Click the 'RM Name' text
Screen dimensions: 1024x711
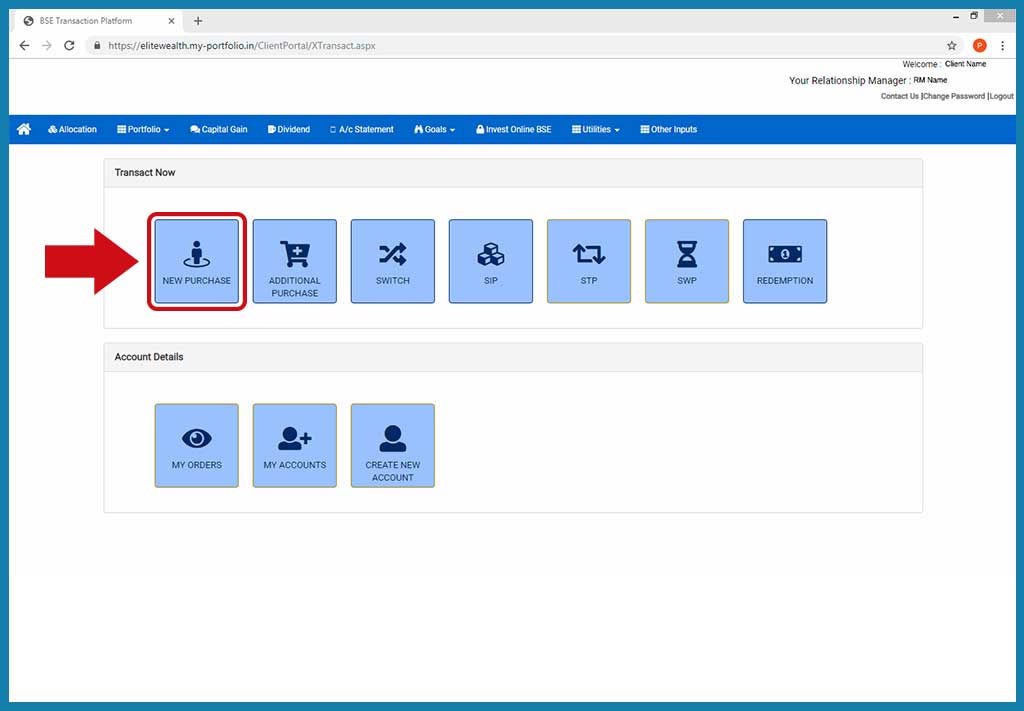tap(930, 80)
